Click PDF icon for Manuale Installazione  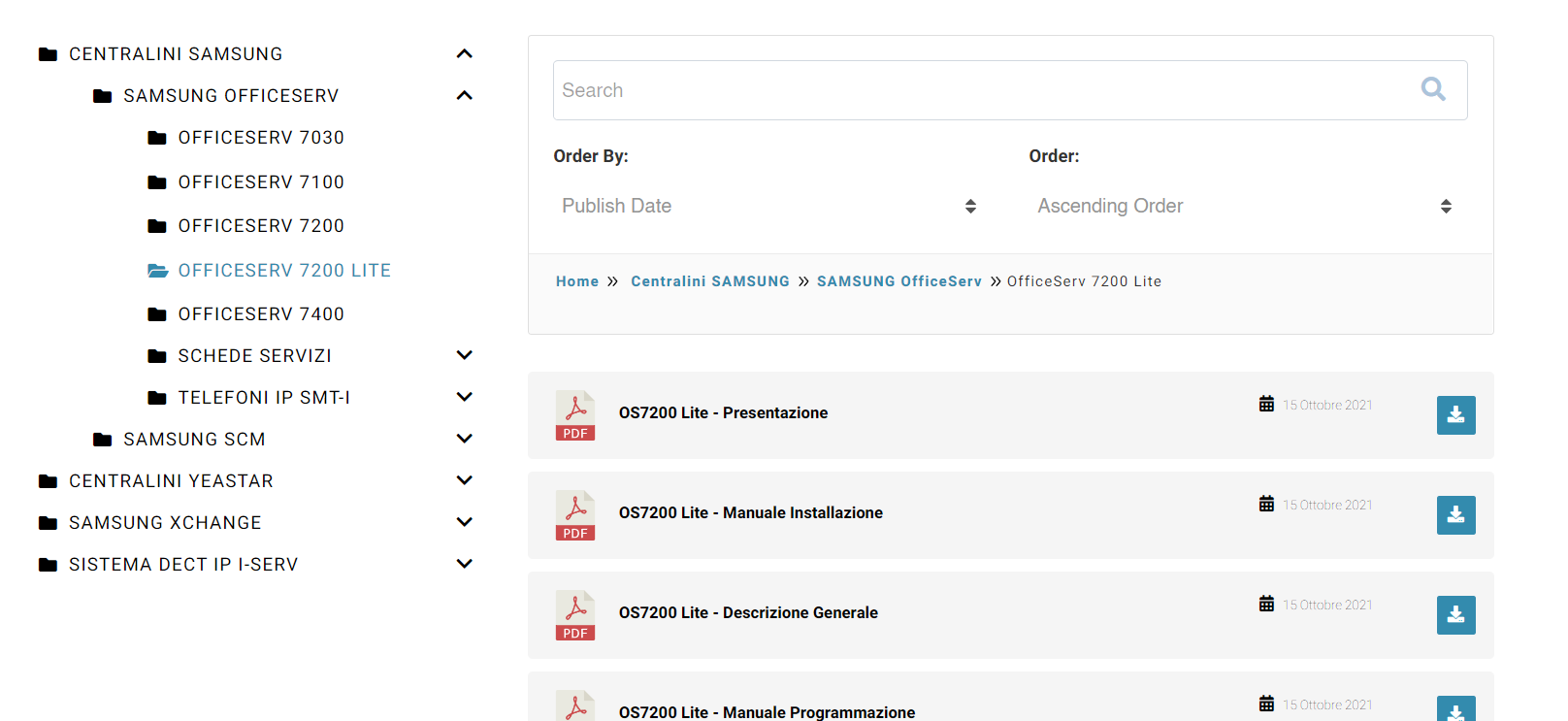pos(575,515)
